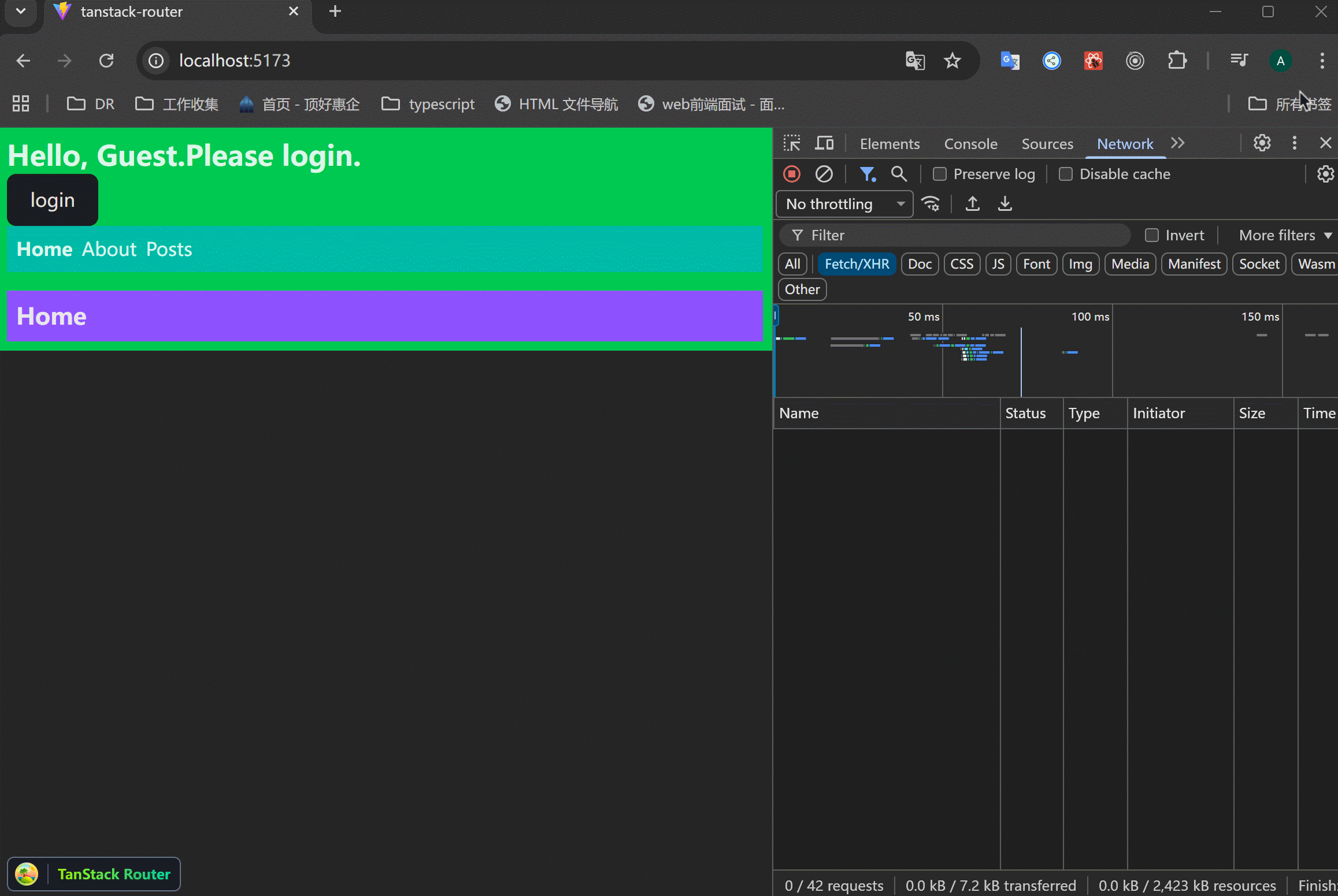Click import HAR file upload icon
The width and height of the screenshot is (1338, 896).
click(x=973, y=204)
